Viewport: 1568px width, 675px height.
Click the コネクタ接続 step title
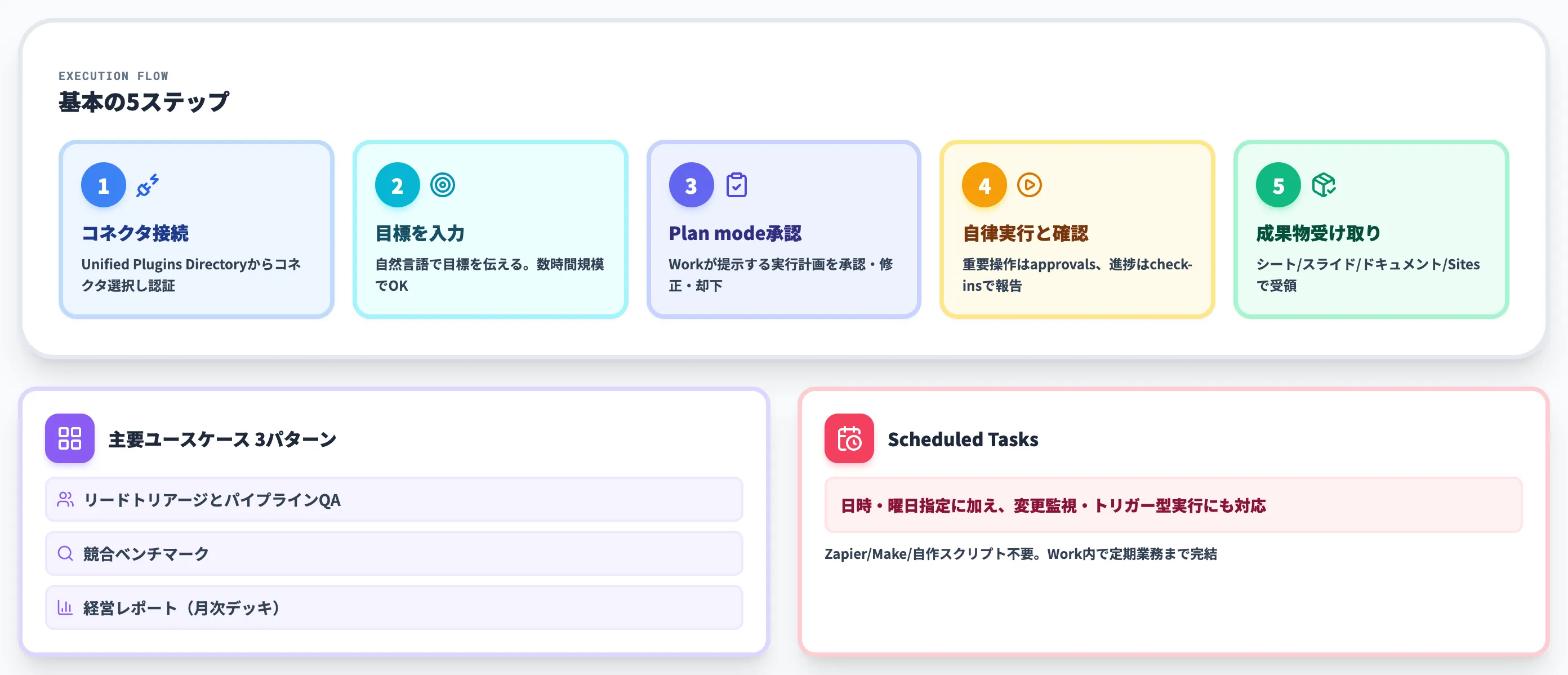135,233
